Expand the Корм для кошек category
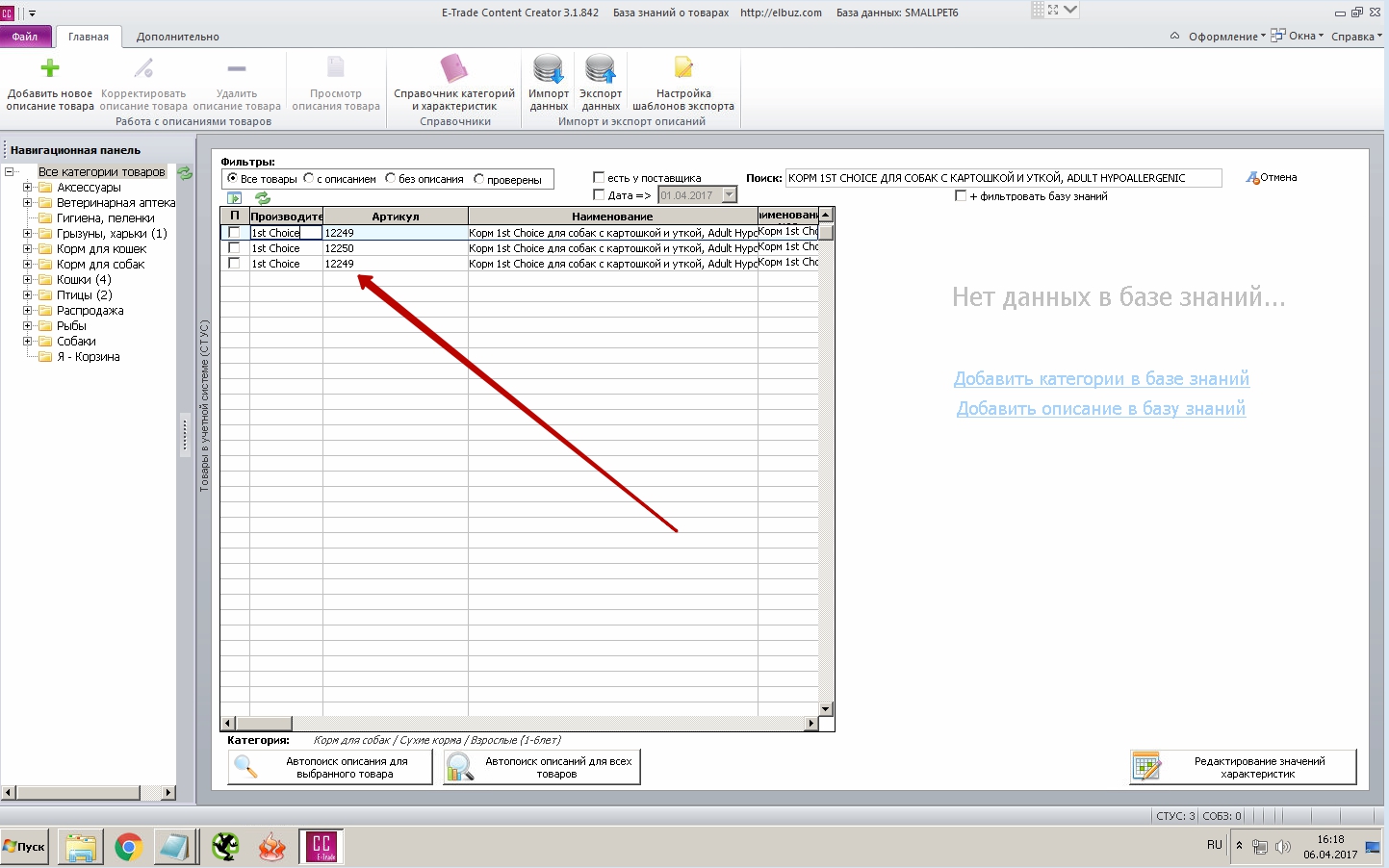This screenshot has width=1389, height=868. tap(28, 249)
